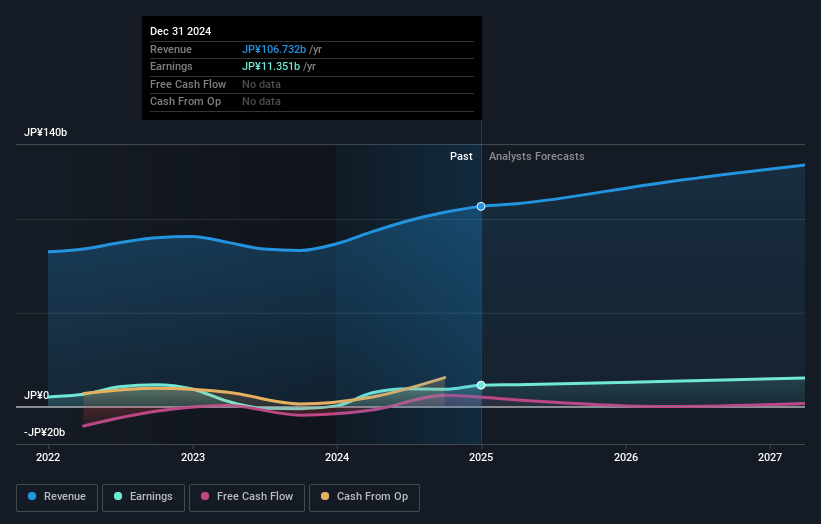Click the 2022 x-axis label
Screen dimensions: 821x524
click(x=48, y=457)
